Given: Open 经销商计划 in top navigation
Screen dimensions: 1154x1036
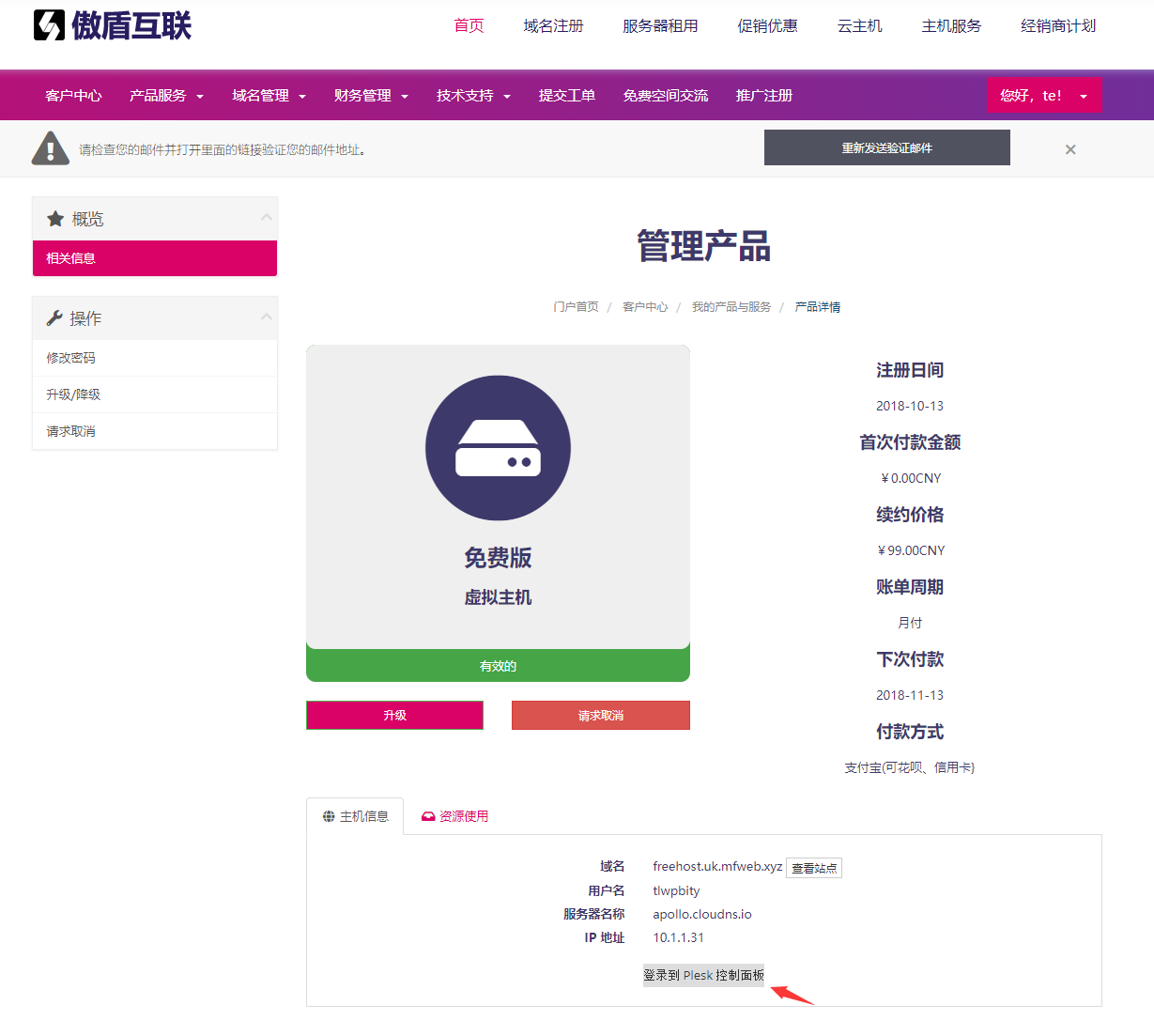Looking at the screenshot, I should pos(1058,26).
